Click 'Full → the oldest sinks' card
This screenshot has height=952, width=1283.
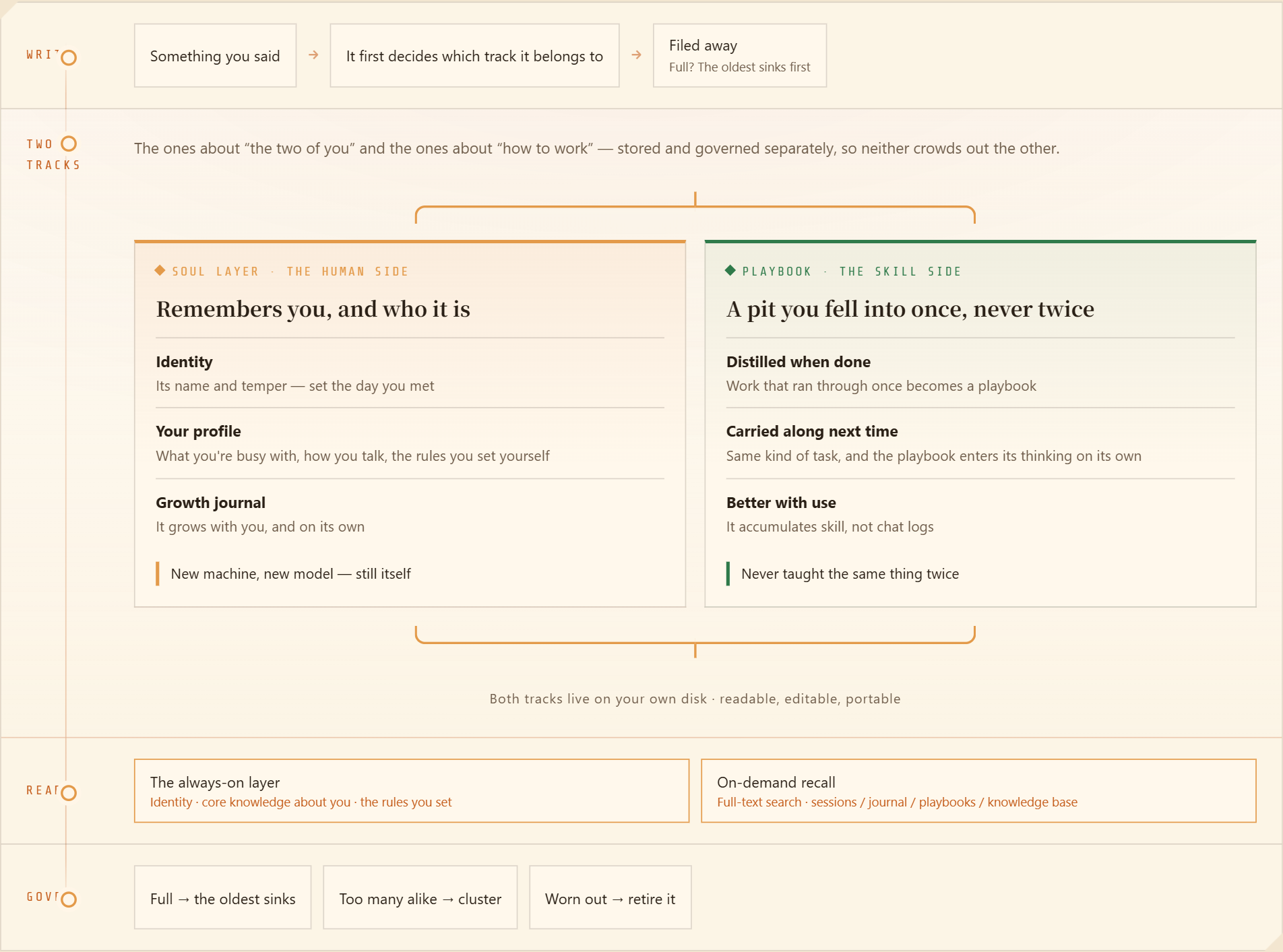pyautogui.click(x=222, y=897)
